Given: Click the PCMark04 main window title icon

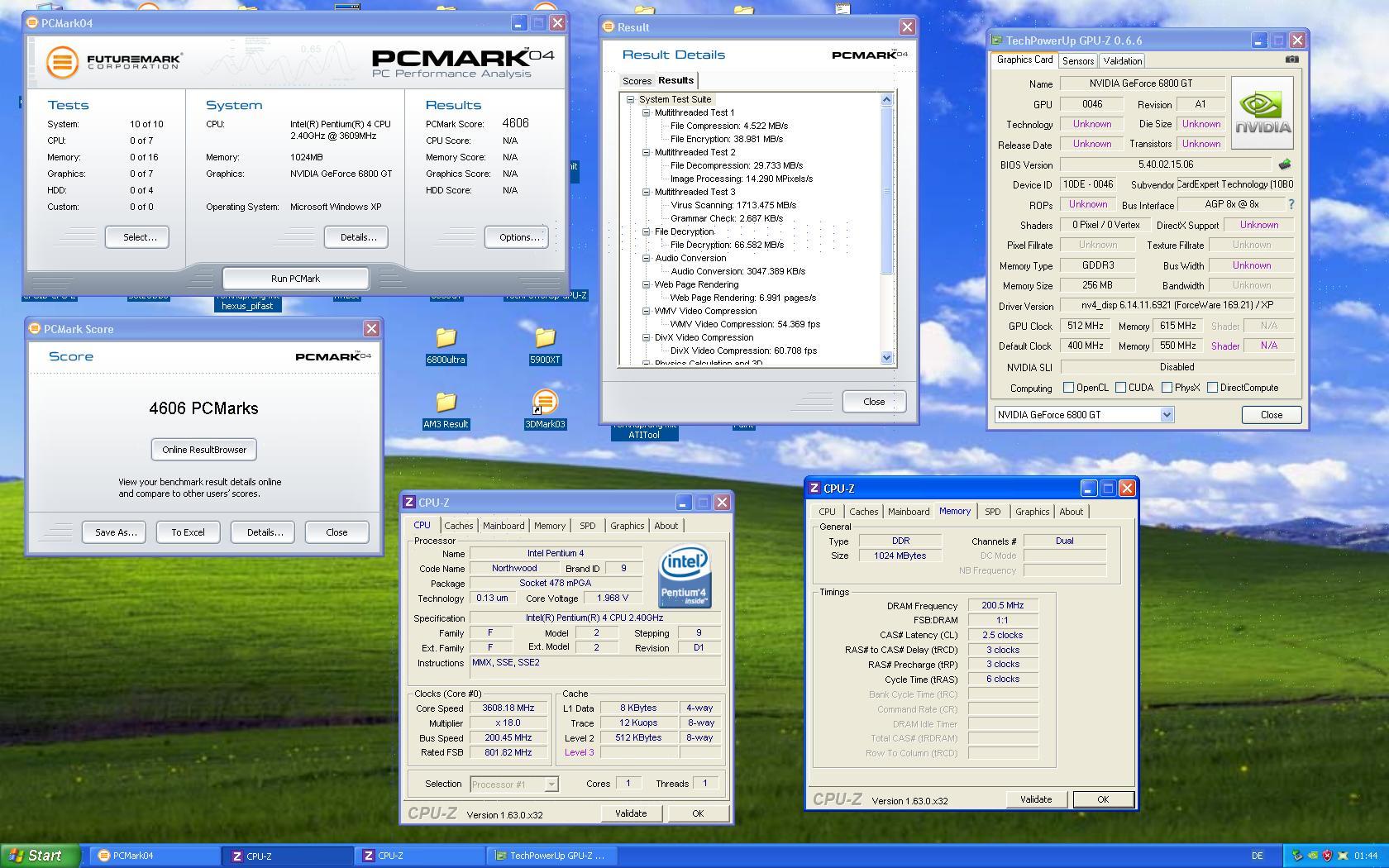Looking at the screenshot, I should 32,22.
